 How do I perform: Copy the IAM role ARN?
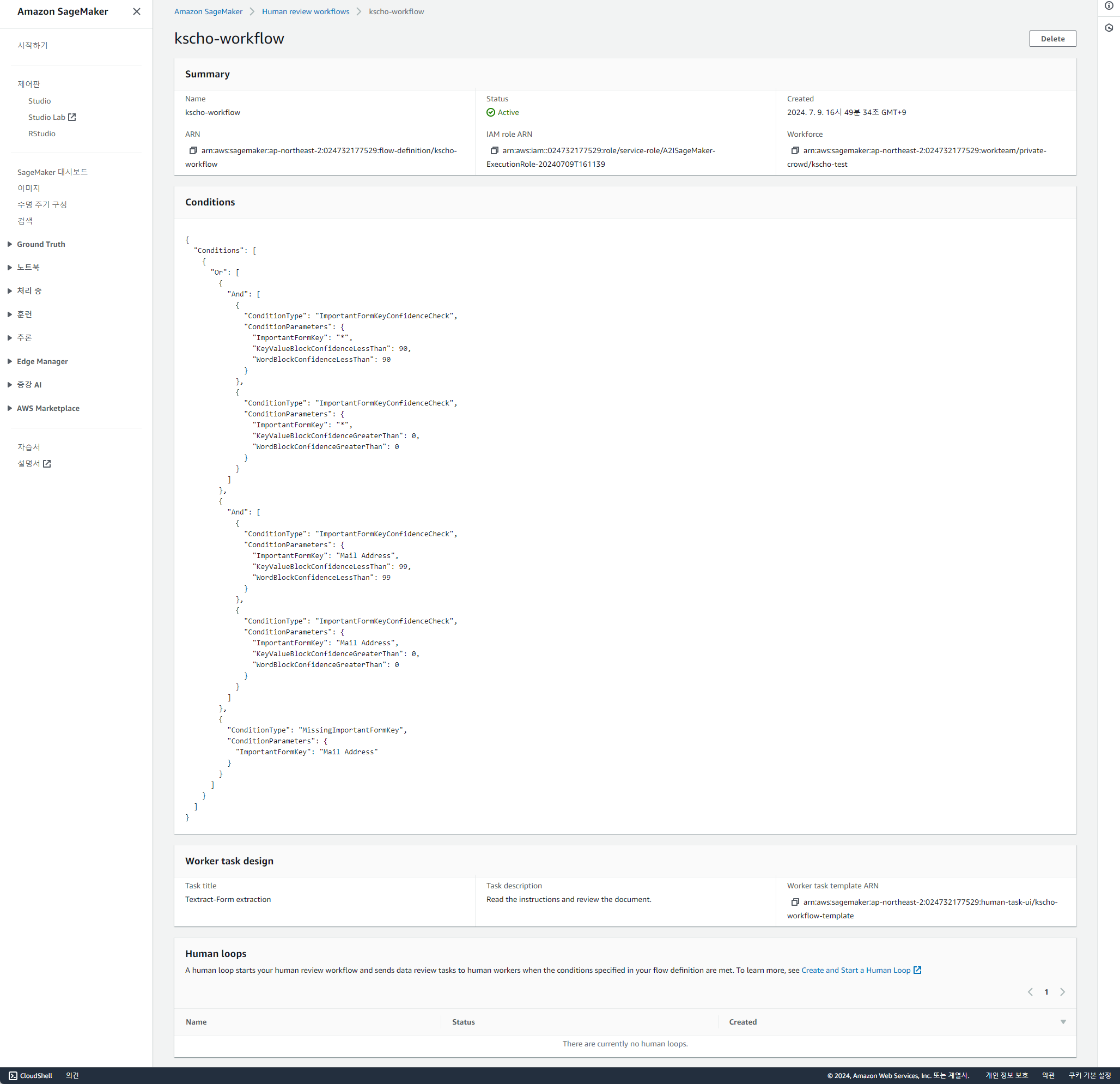(x=494, y=150)
